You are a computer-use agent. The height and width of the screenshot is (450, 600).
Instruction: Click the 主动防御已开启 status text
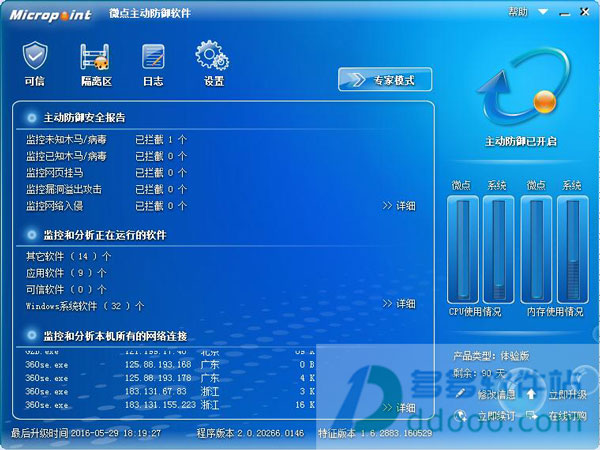[x=521, y=141]
